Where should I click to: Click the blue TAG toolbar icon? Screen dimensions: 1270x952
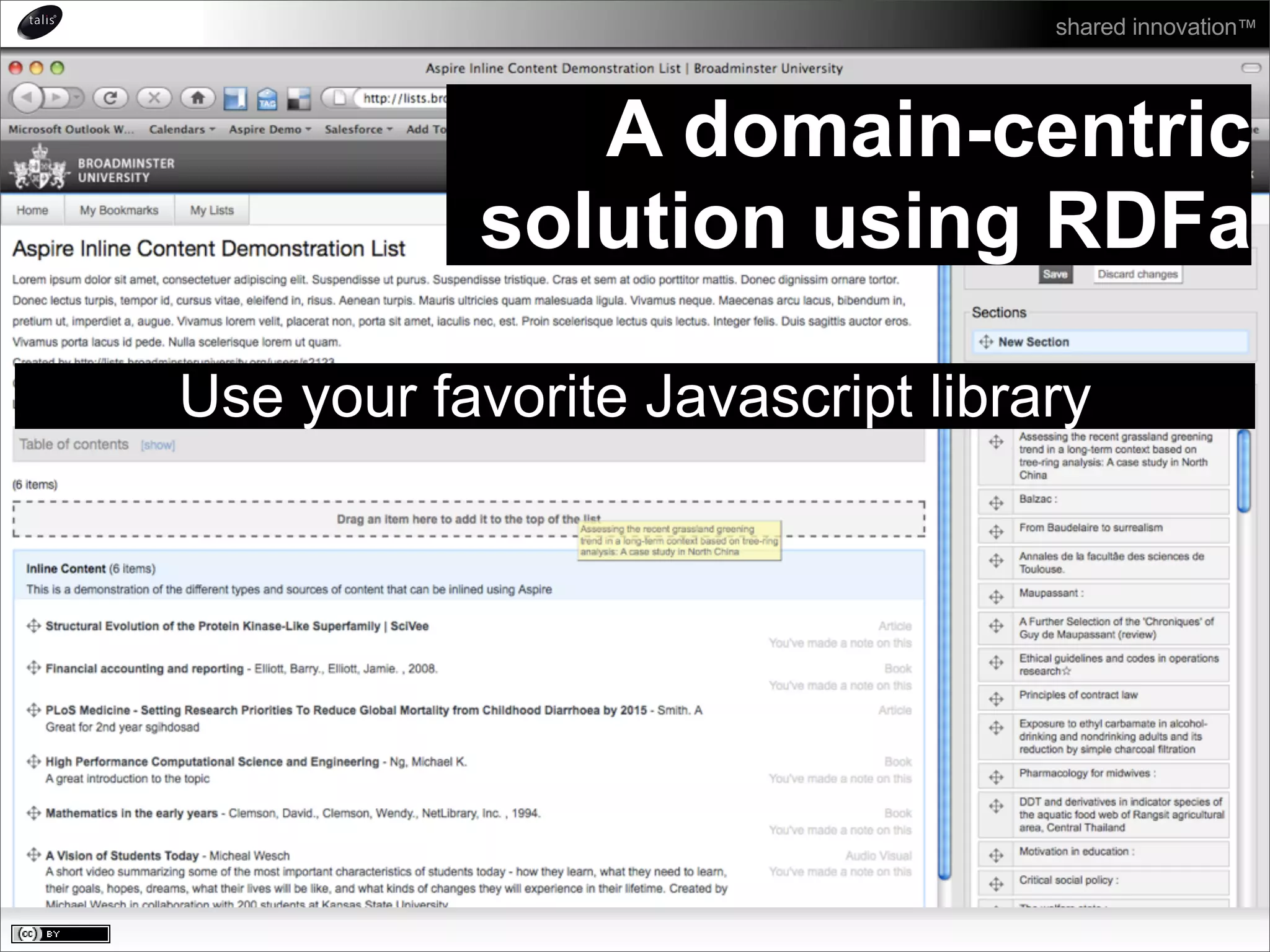tap(267, 99)
